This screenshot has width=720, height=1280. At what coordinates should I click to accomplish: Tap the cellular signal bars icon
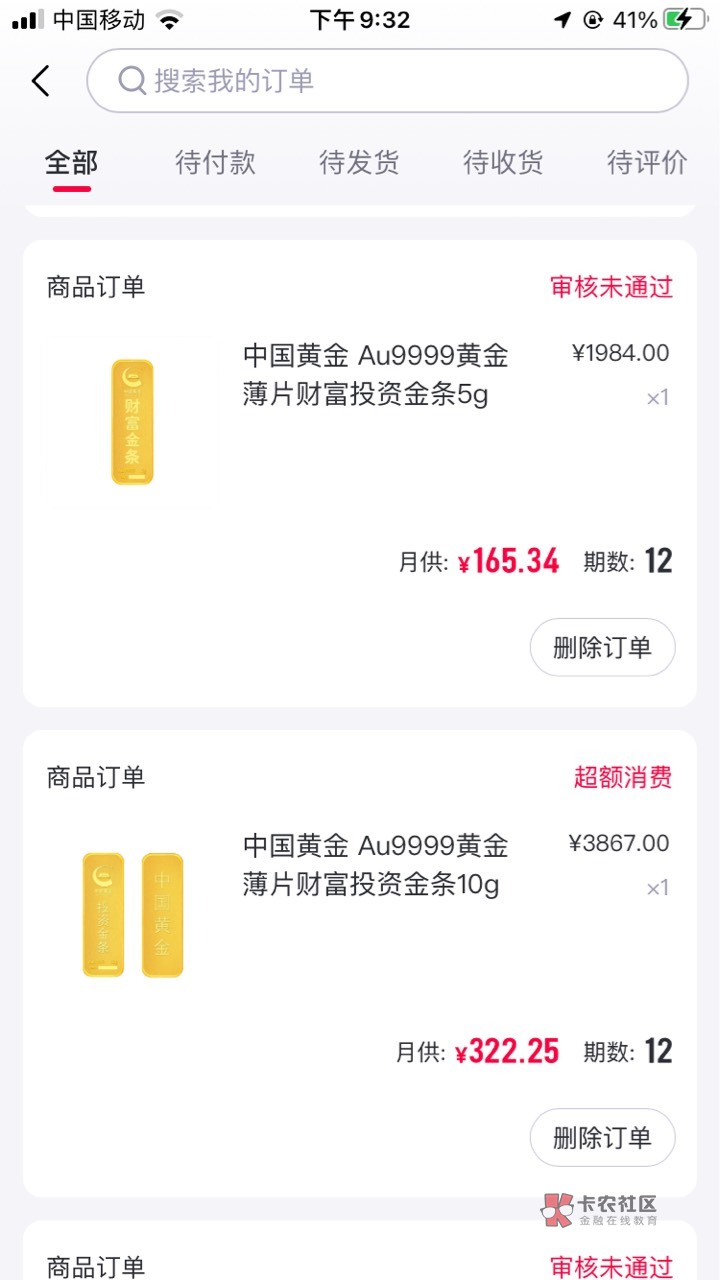click(28, 20)
